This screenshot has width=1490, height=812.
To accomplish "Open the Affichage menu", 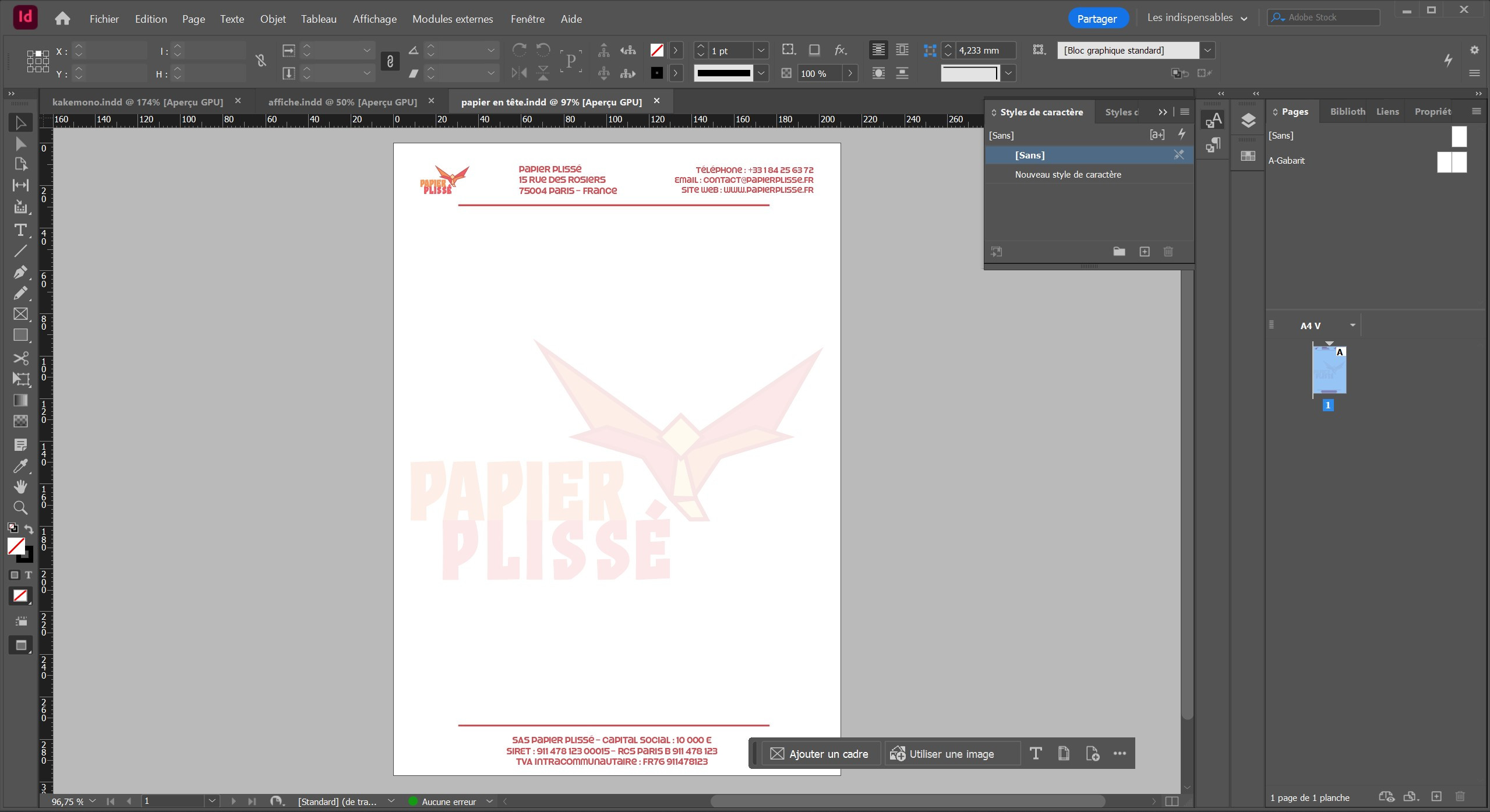I will (x=375, y=19).
